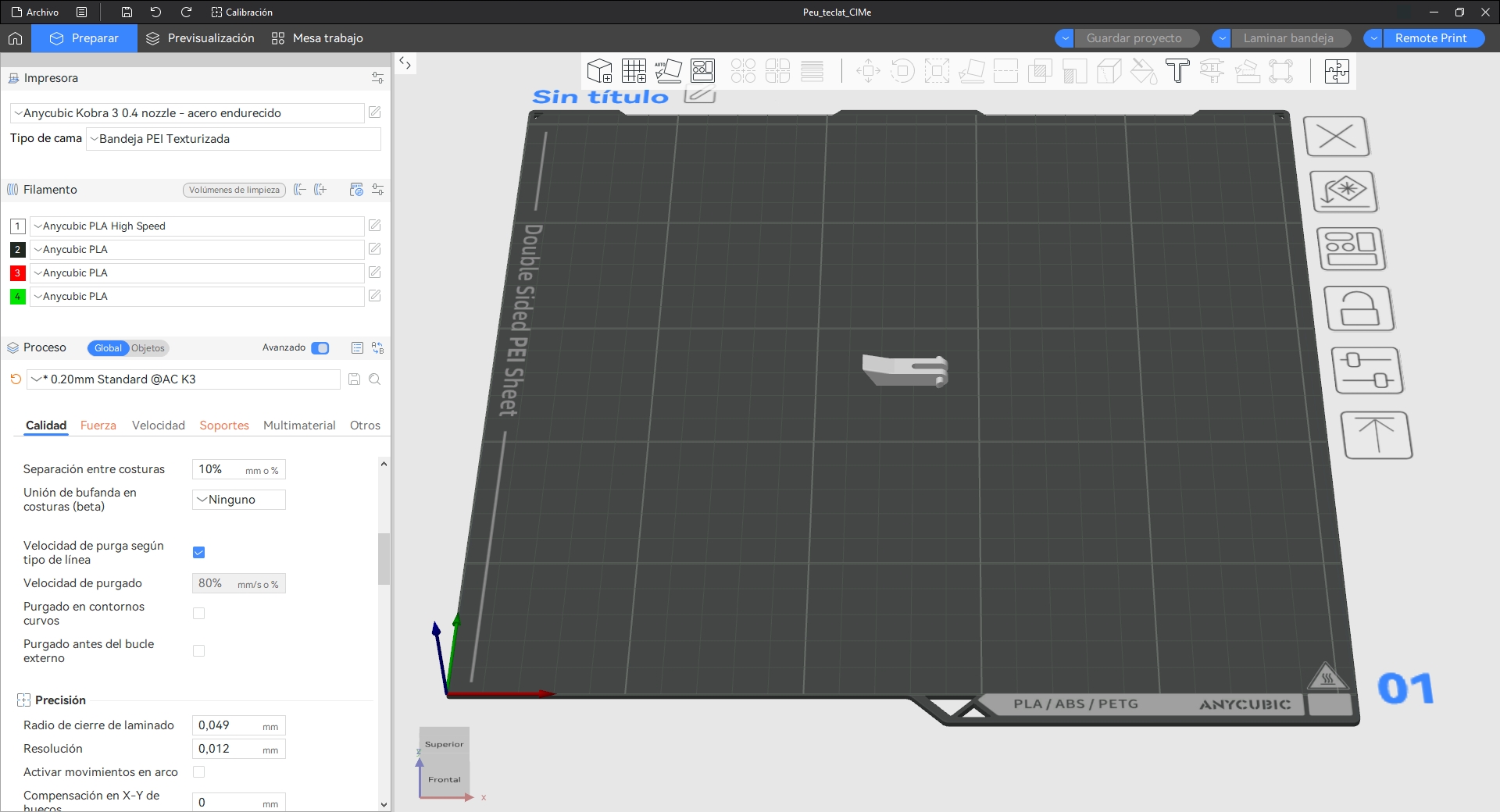1500x812 pixels.
Task: Expand the Unión de bufanda Ninguno dropdown
Action: point(239,500)
